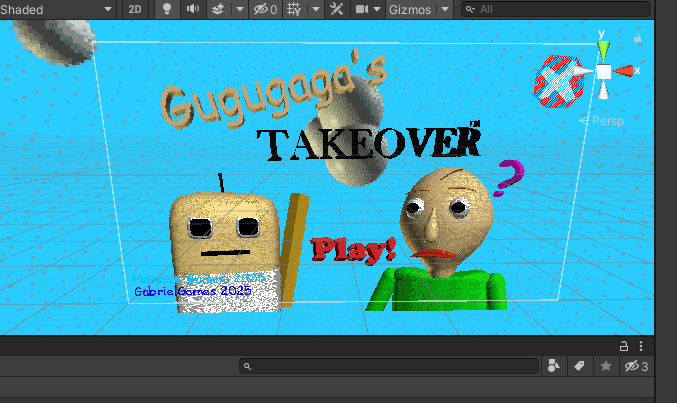Open the lower panel three-dot menu
The width and height of the screenshot is (677, 403).
pos(641,346)
